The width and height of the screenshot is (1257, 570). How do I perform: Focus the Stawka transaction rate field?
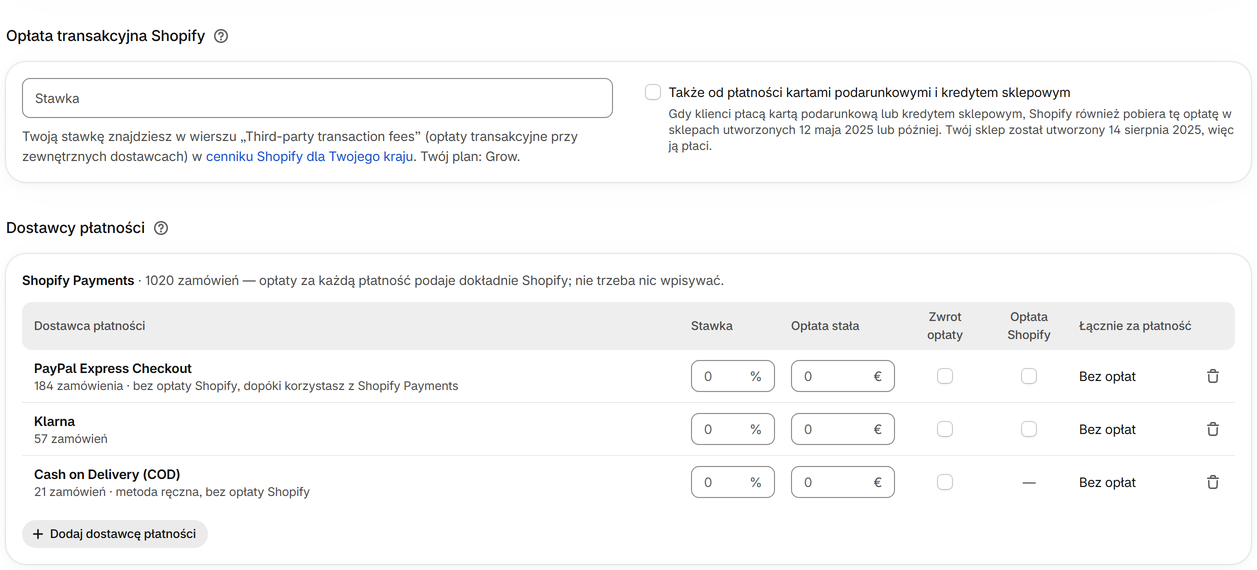coord(317,98)
